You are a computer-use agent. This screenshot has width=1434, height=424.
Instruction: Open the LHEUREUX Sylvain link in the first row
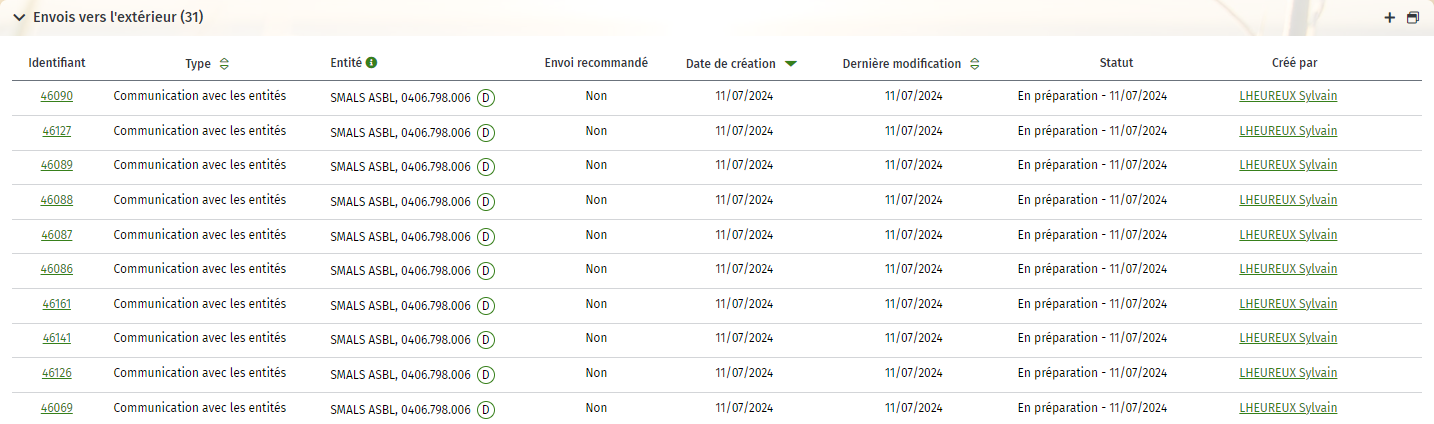point(1288,97)
